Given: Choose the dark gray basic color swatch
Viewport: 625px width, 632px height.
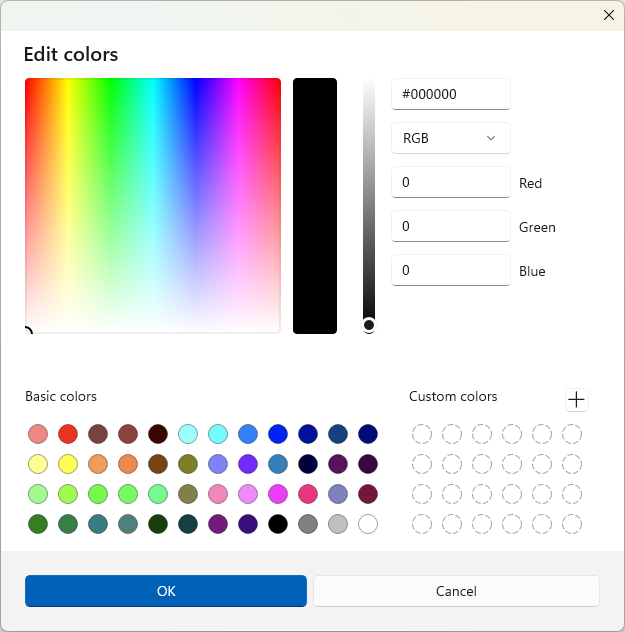Looking at the screenshot, I should coord(308,524).
